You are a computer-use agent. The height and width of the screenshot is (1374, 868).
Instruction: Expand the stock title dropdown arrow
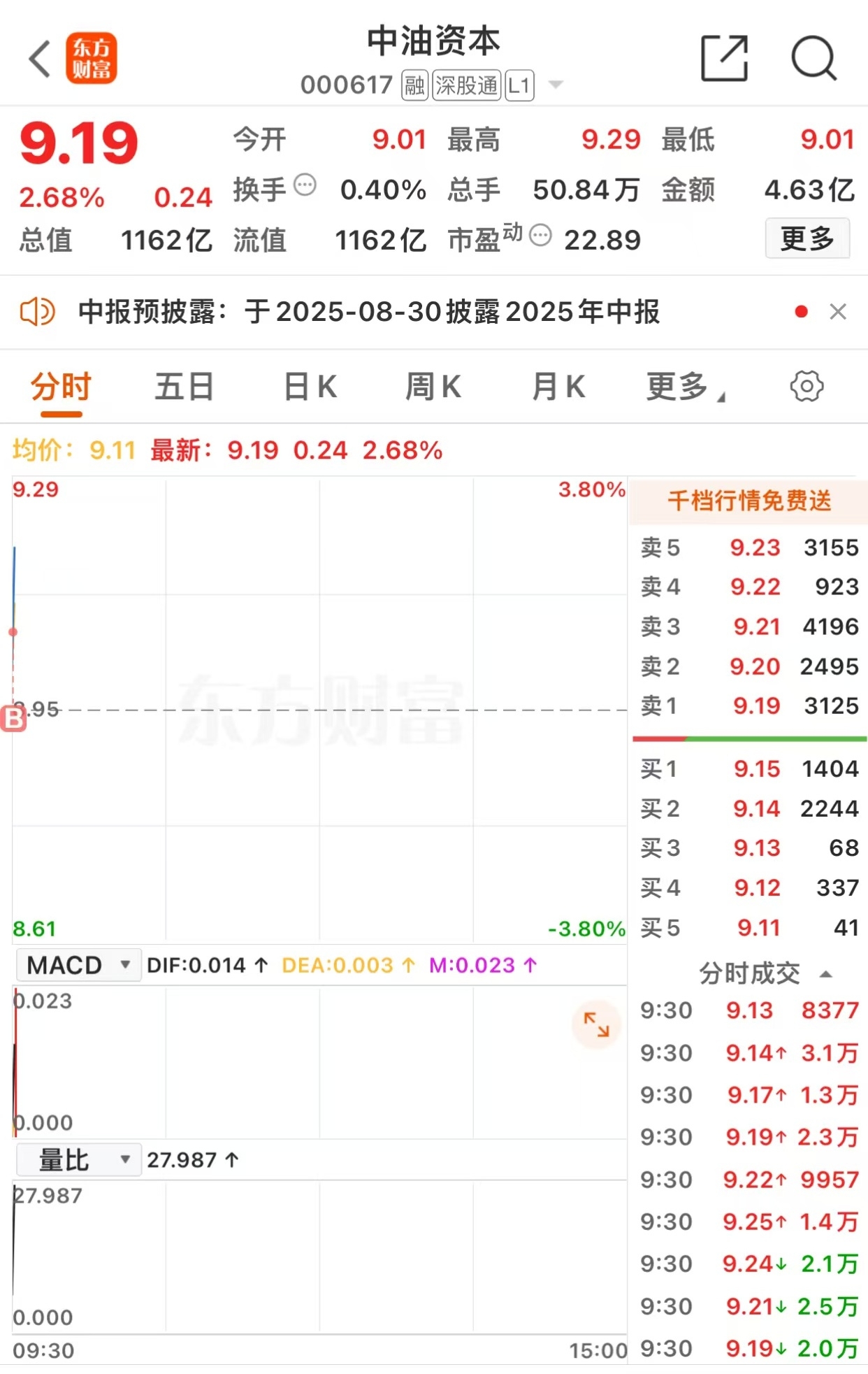click(556, 85)
